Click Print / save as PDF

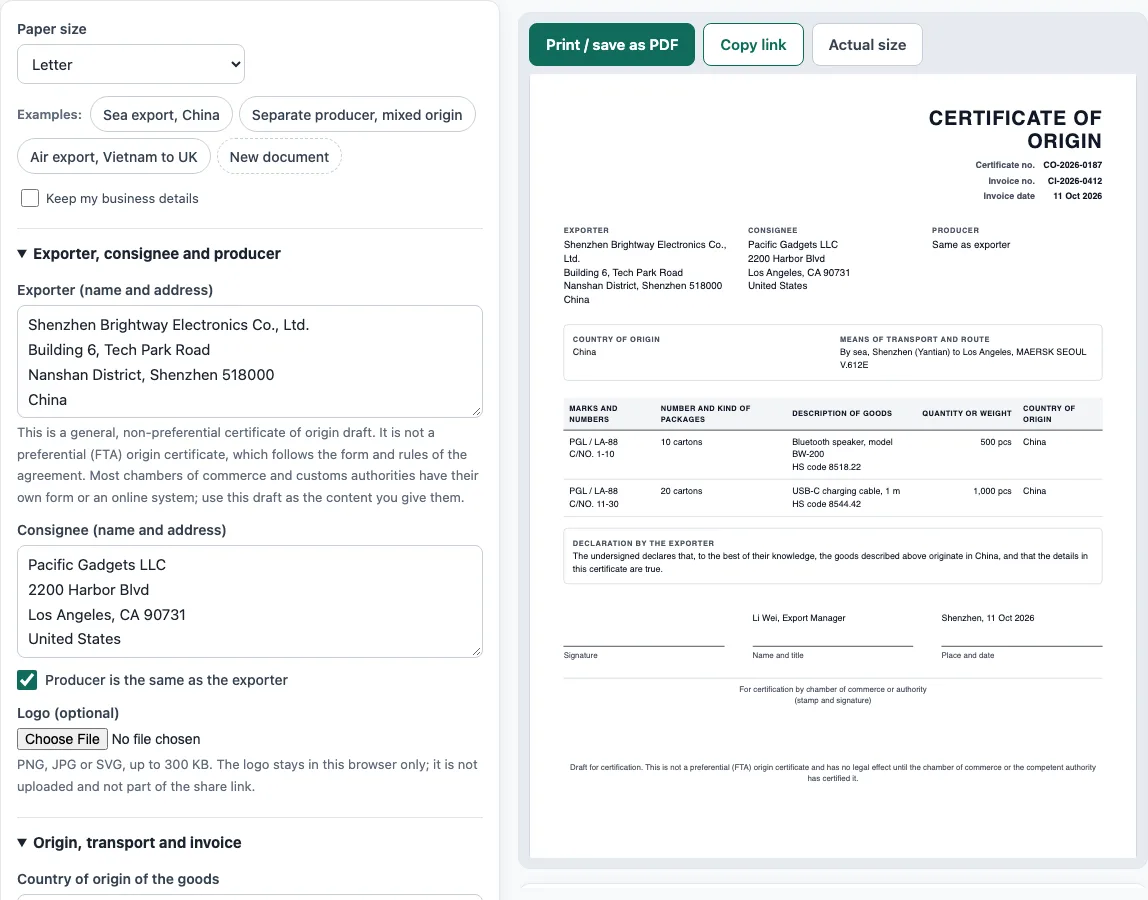(x=611, y=45)
